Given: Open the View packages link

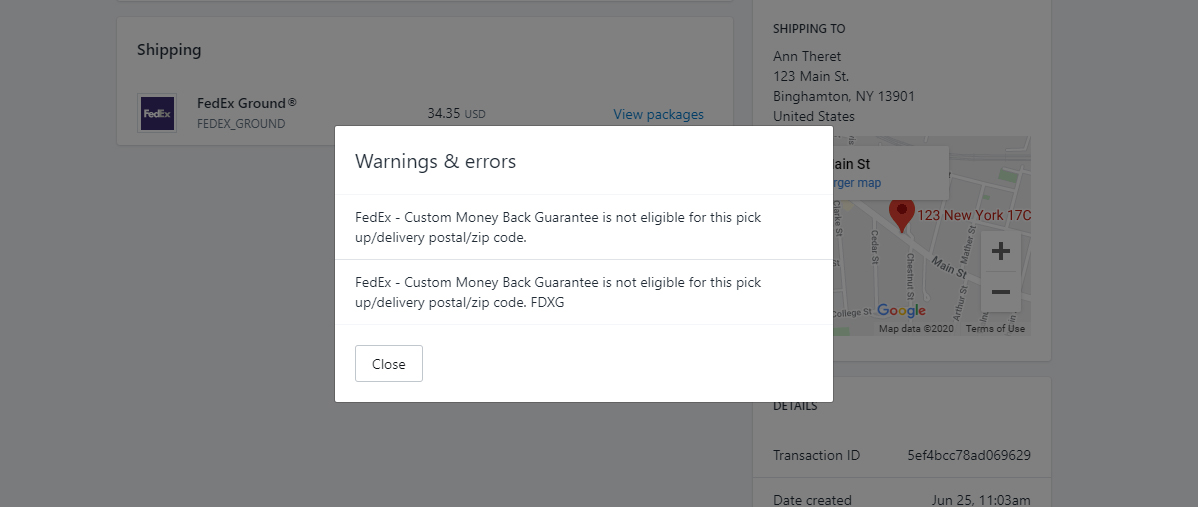Looking at the screenshot, I should 658,115.
